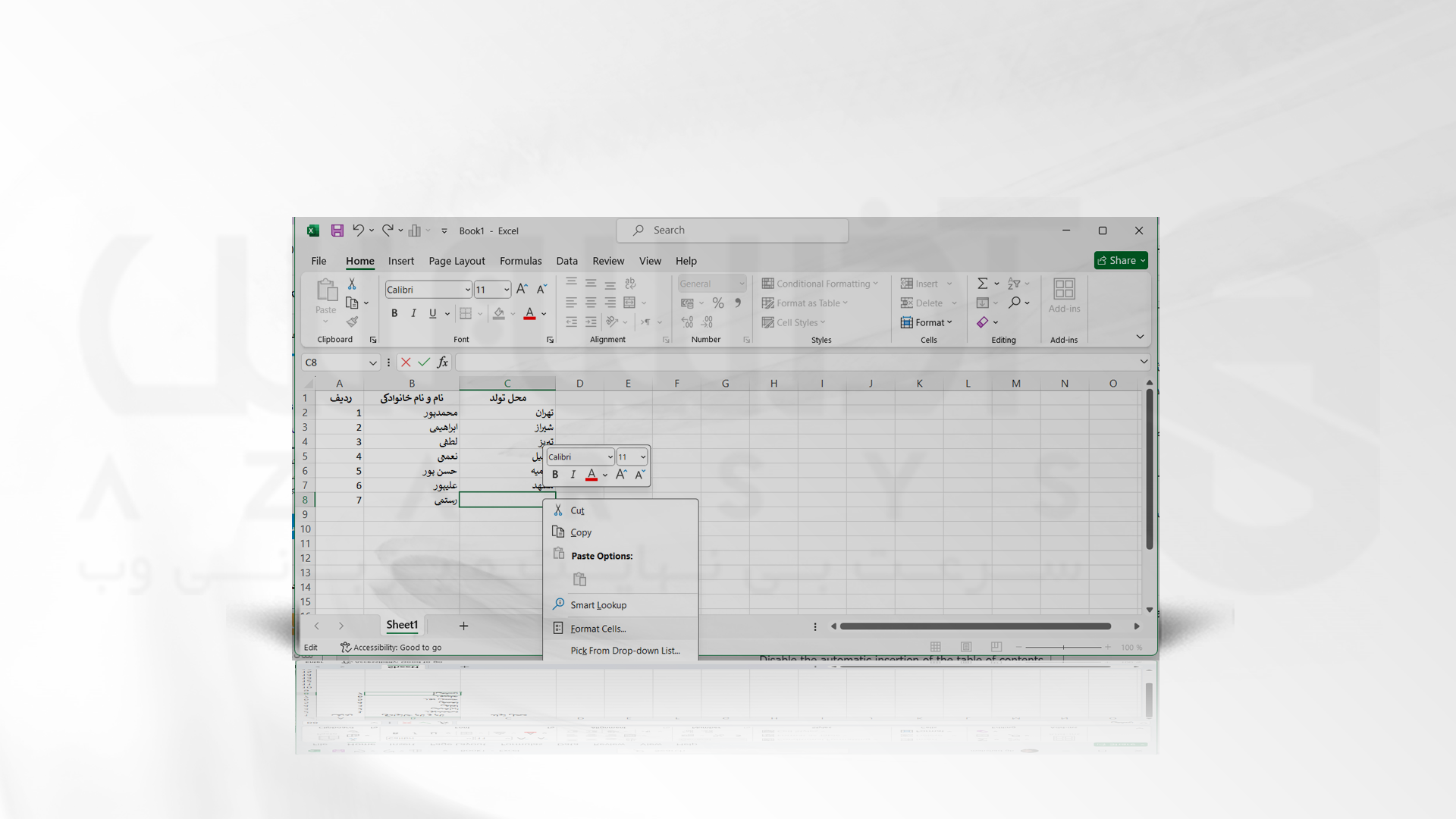This screenshot has width=1456, height=819.
Task: Click Smart Lookup in context menu
Action: click(597, 605)
